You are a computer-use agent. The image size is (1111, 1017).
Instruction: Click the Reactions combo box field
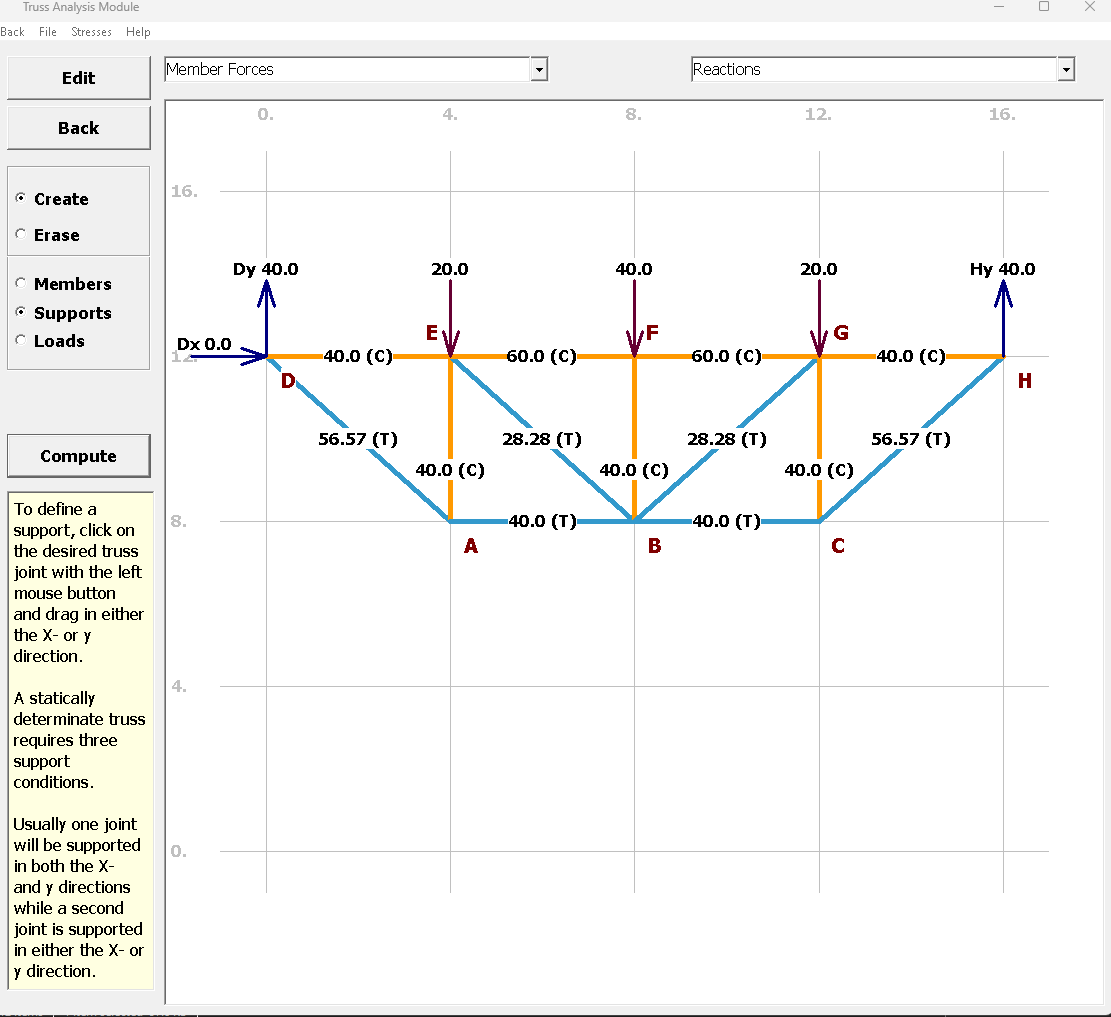[874, 69]
